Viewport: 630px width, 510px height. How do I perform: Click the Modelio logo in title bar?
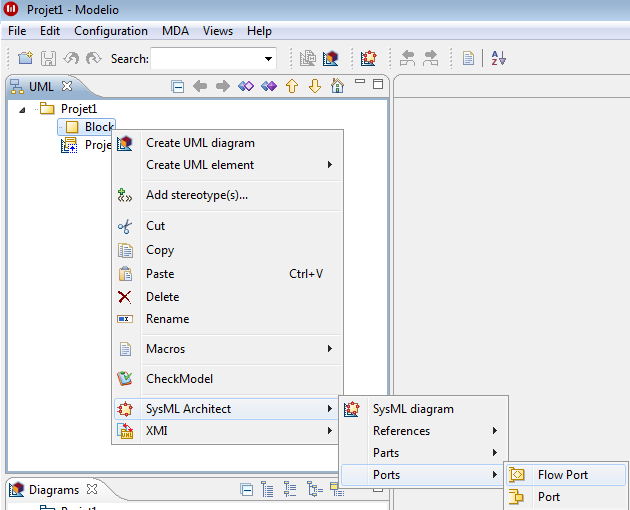[11, 9]
